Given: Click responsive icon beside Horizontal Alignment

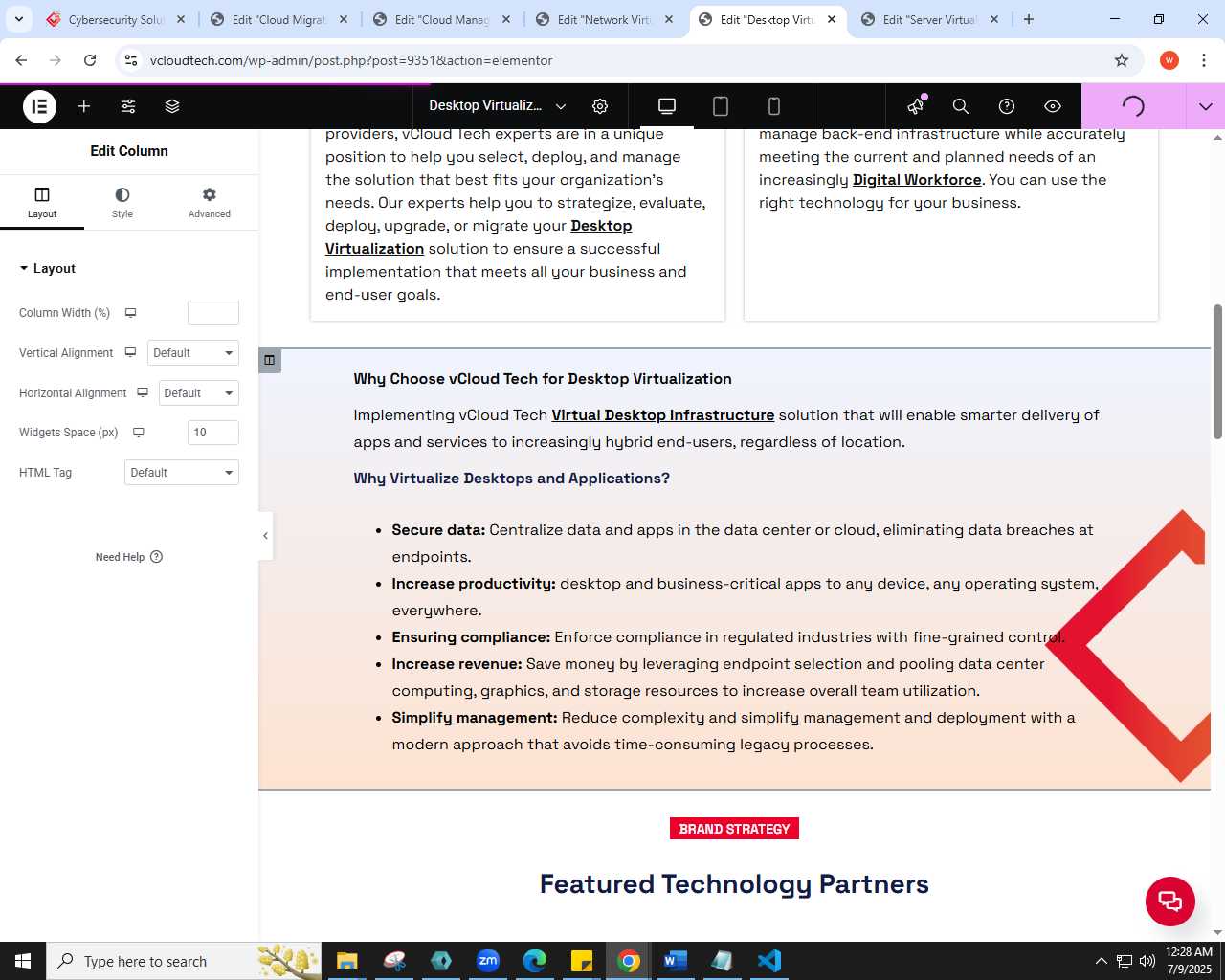Looking at the screenshot, I should pos(143,393).
